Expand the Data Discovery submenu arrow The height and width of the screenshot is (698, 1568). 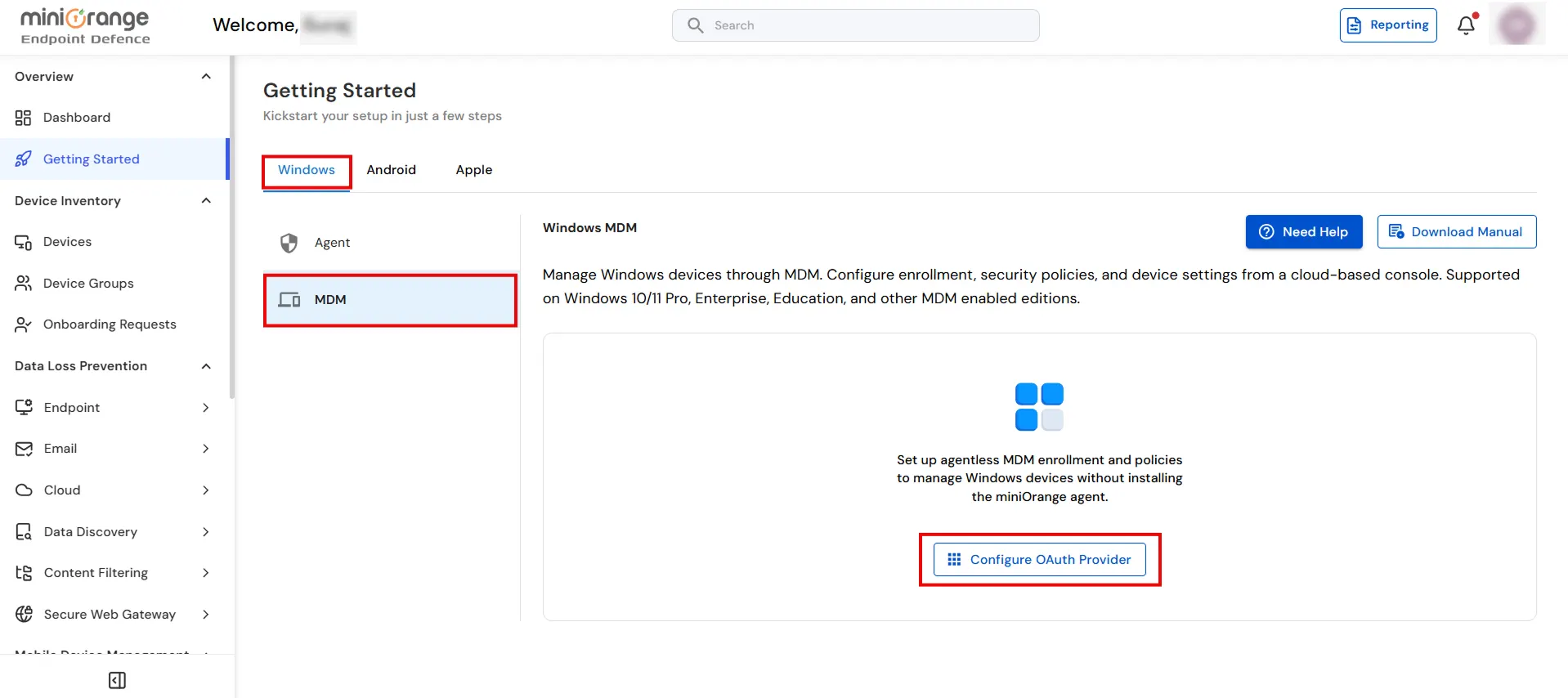205,532
